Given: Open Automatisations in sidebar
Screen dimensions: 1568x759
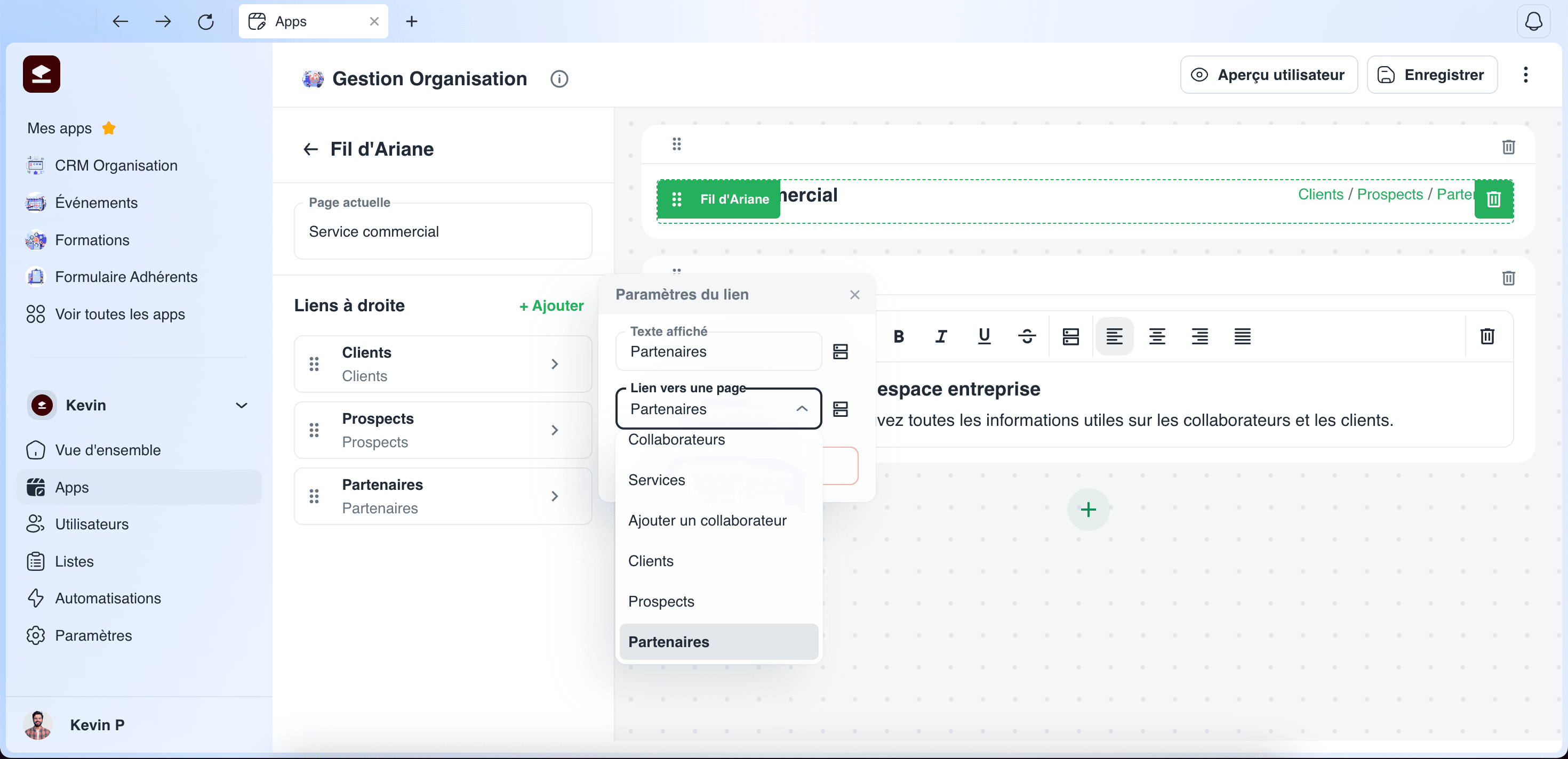Looking at the screenshot, I should pos(108,599).
